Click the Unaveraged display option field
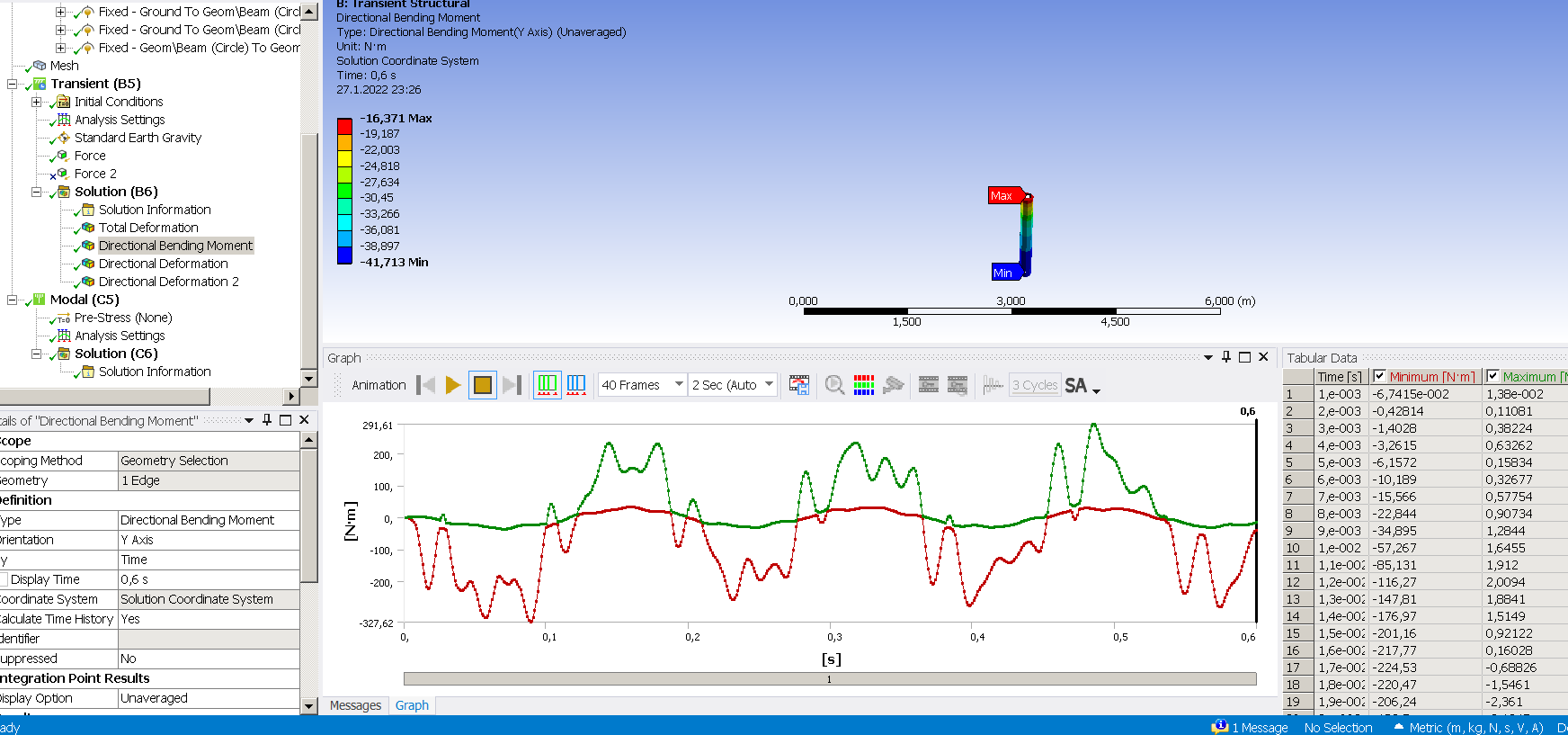Viewport: 1568px width, 735px height. [x=209, y=698]
